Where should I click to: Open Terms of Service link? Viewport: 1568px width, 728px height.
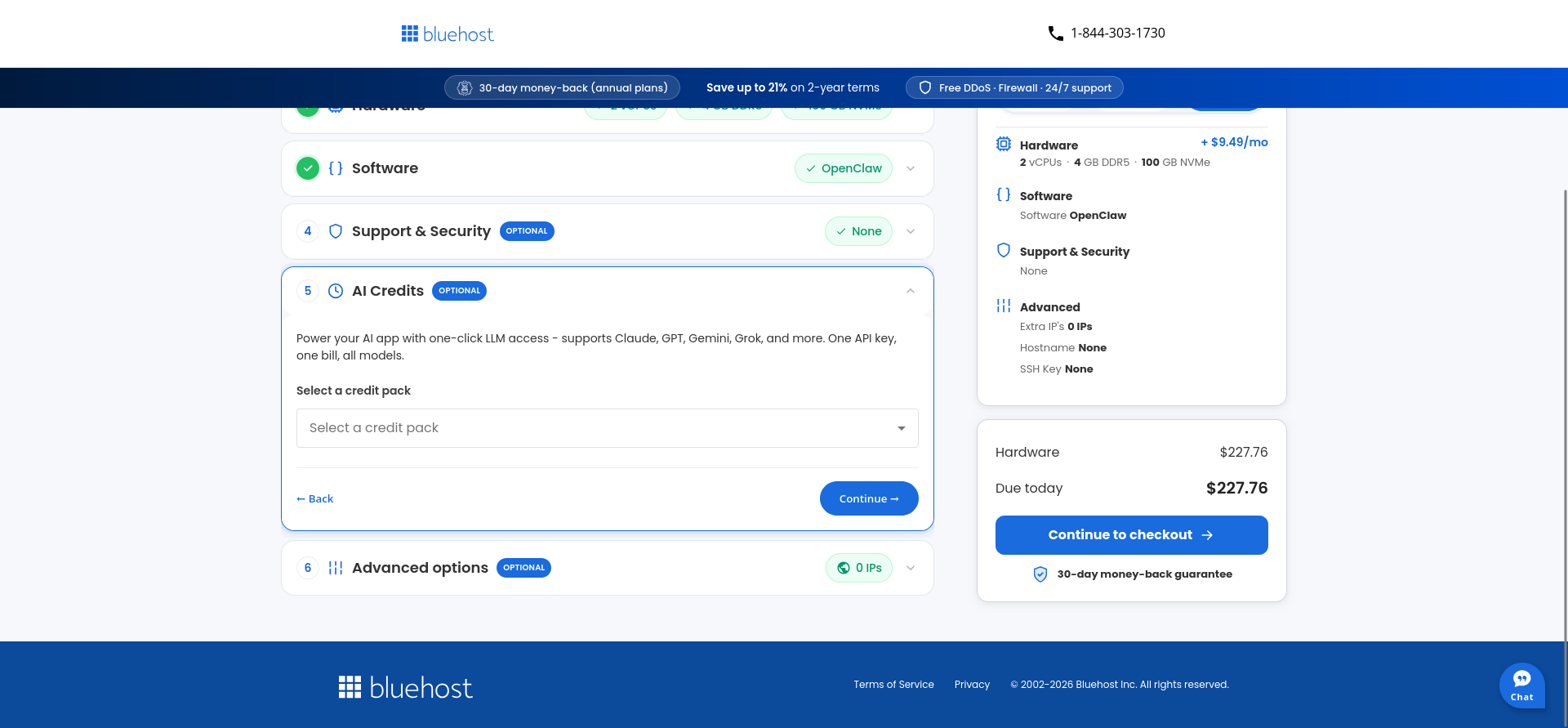coord(894,685)
